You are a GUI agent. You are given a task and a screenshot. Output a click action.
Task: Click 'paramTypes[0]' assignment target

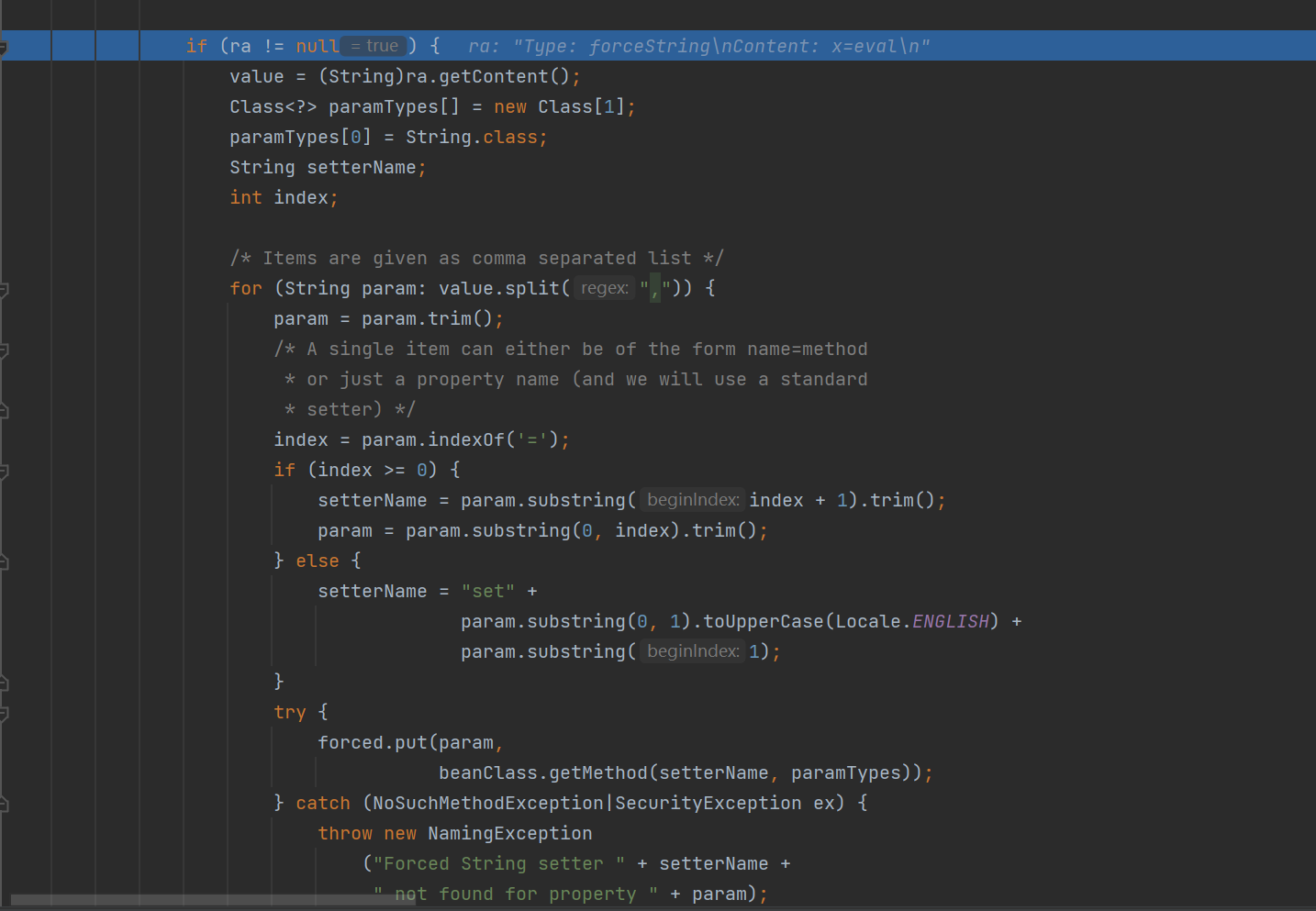click(301, 137)
